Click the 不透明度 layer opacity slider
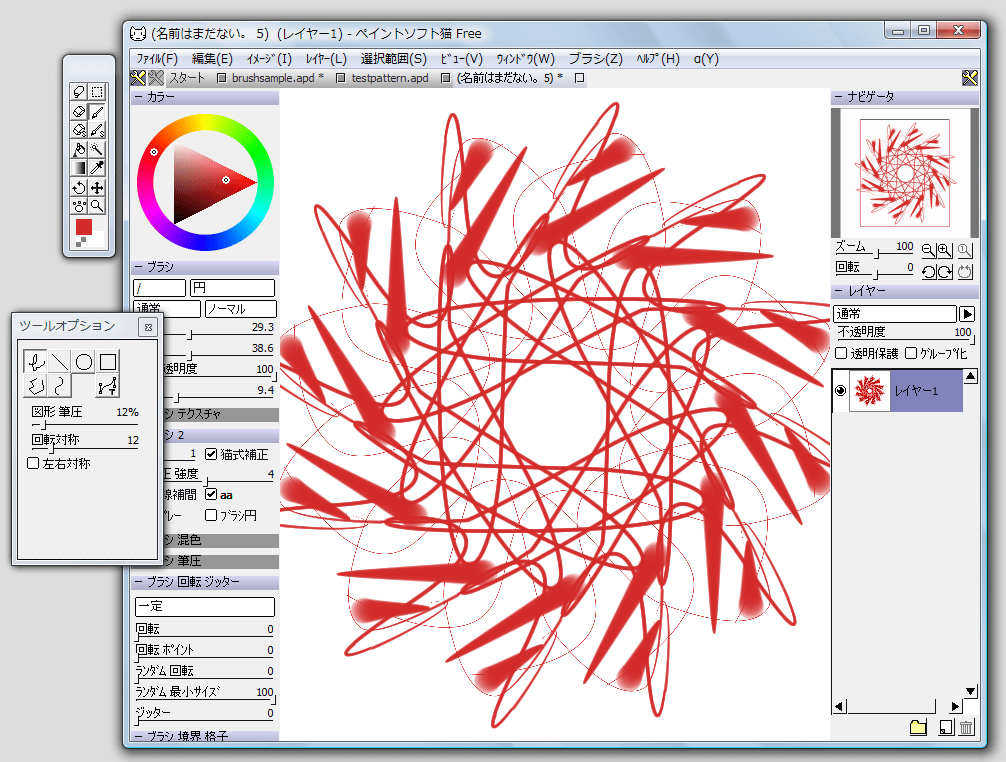 point(905,339)
